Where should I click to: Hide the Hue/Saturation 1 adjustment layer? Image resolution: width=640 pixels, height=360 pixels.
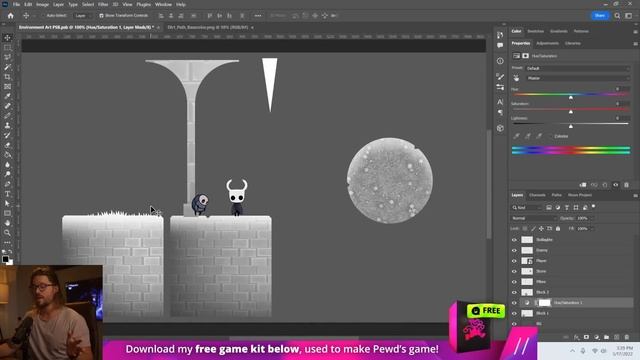pyautogui.click(x=514, y=303)
